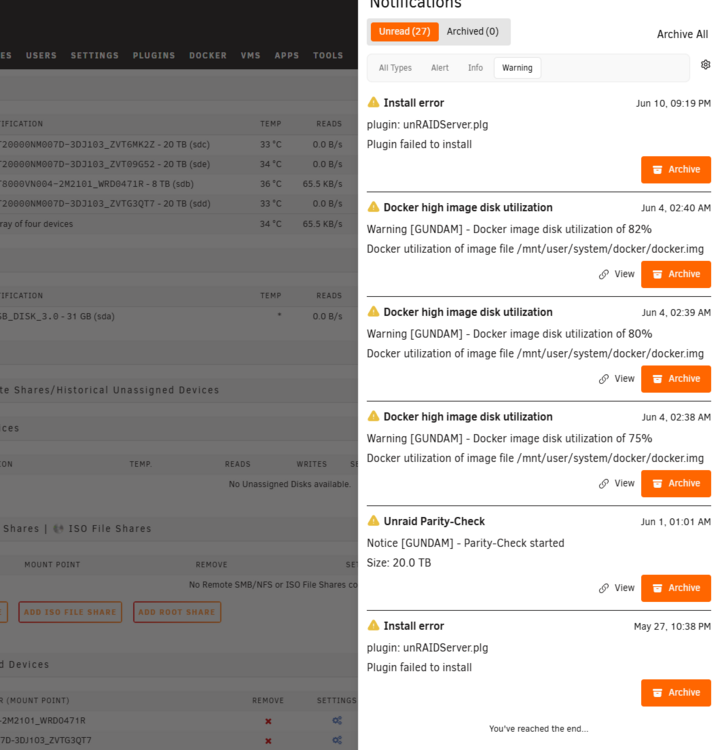The image size is (720, 750).
Task: Click 'Size: 20.0 TB' text
Action: coord(399,563)
